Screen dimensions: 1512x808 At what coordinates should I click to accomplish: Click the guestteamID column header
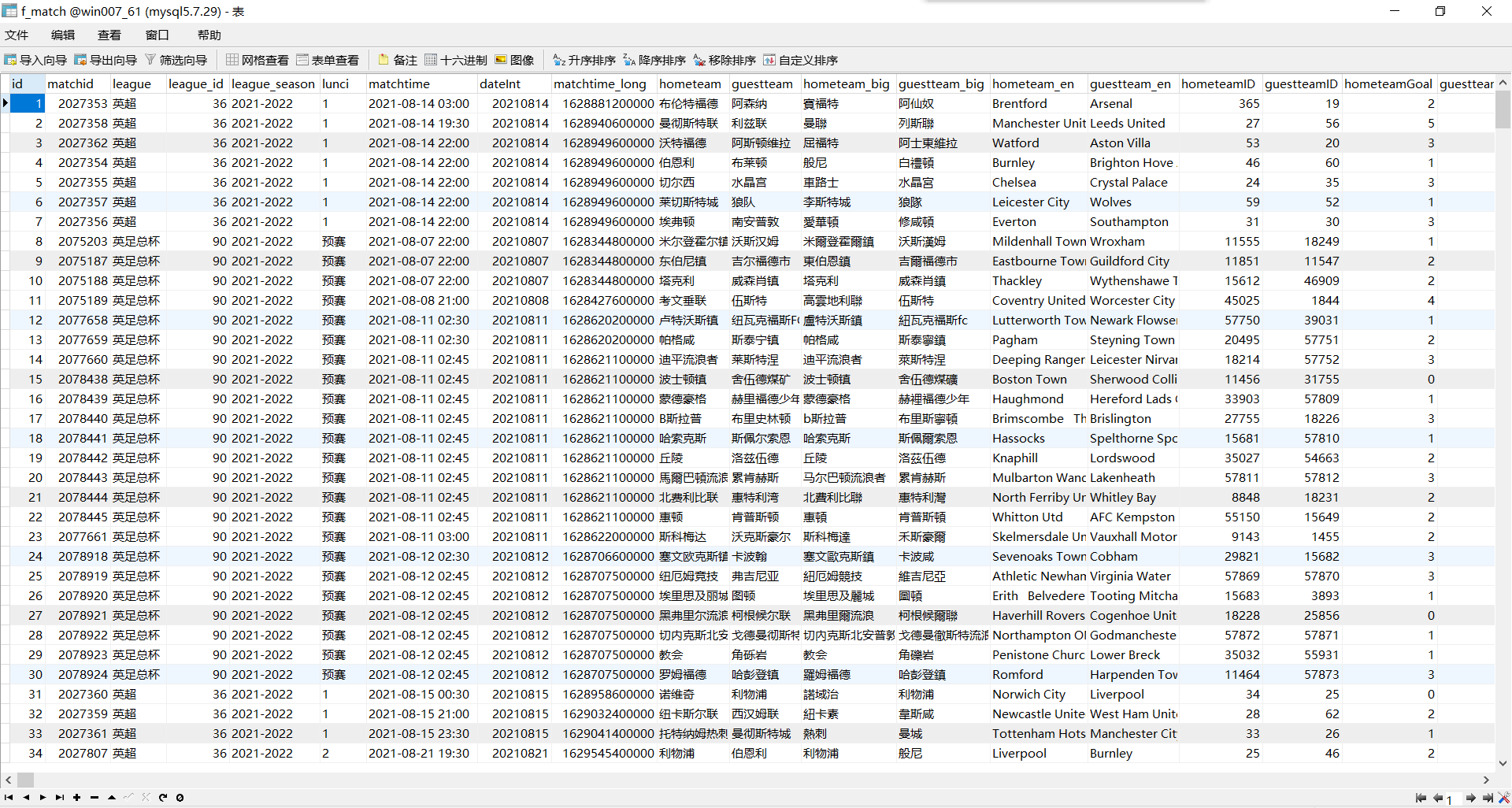pyautogui.click(x=1302, y=83)
